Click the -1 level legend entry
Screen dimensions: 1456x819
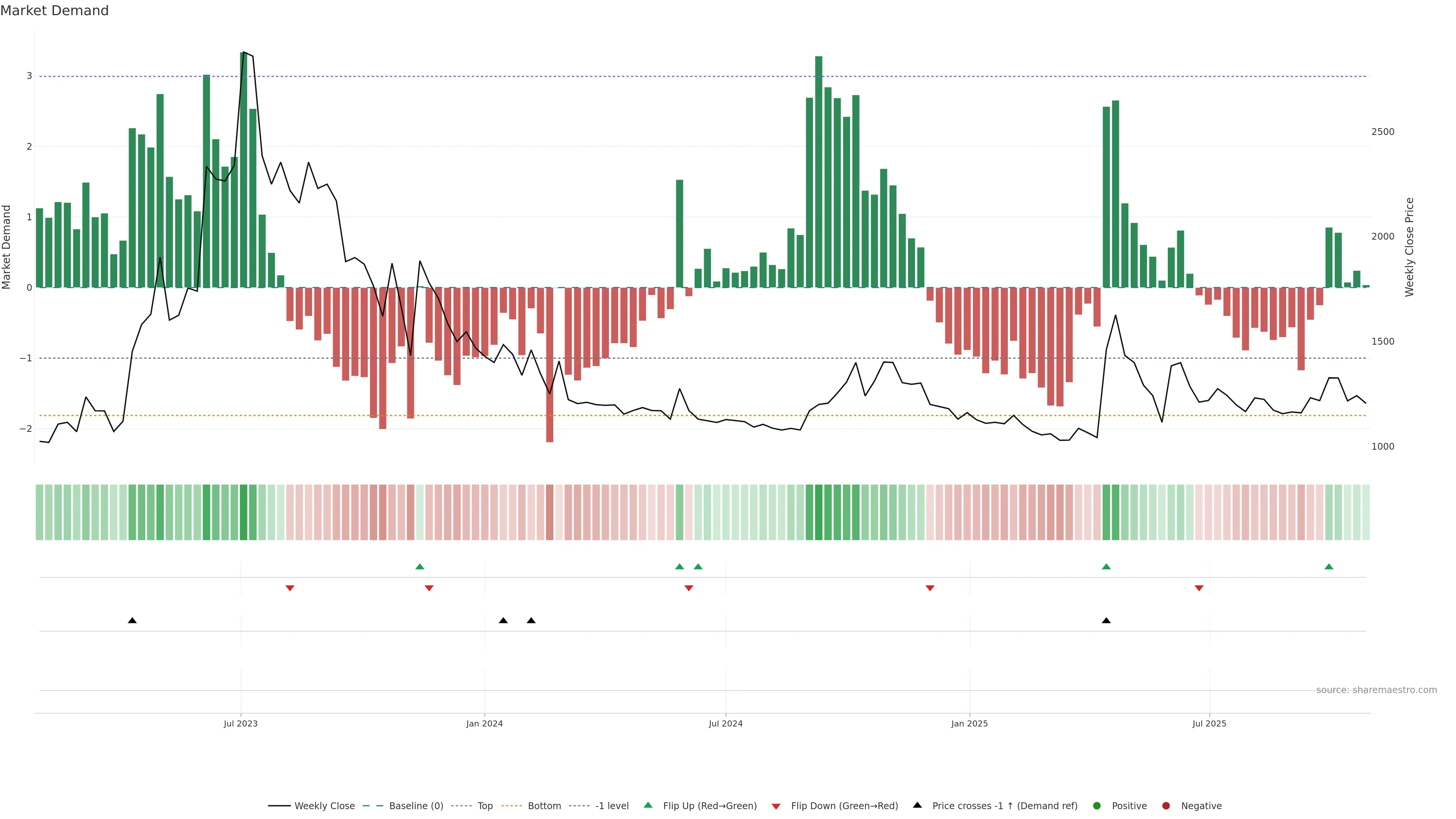(x=612, y=806)
